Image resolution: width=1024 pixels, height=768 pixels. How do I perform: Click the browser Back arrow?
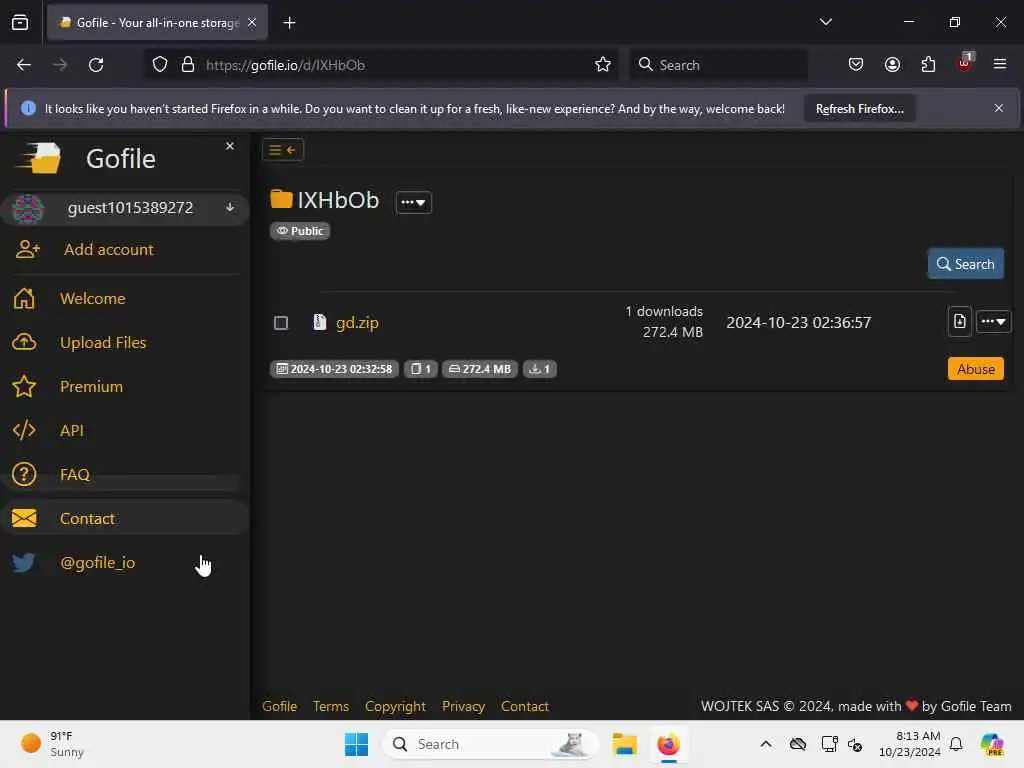click(24, 65)
